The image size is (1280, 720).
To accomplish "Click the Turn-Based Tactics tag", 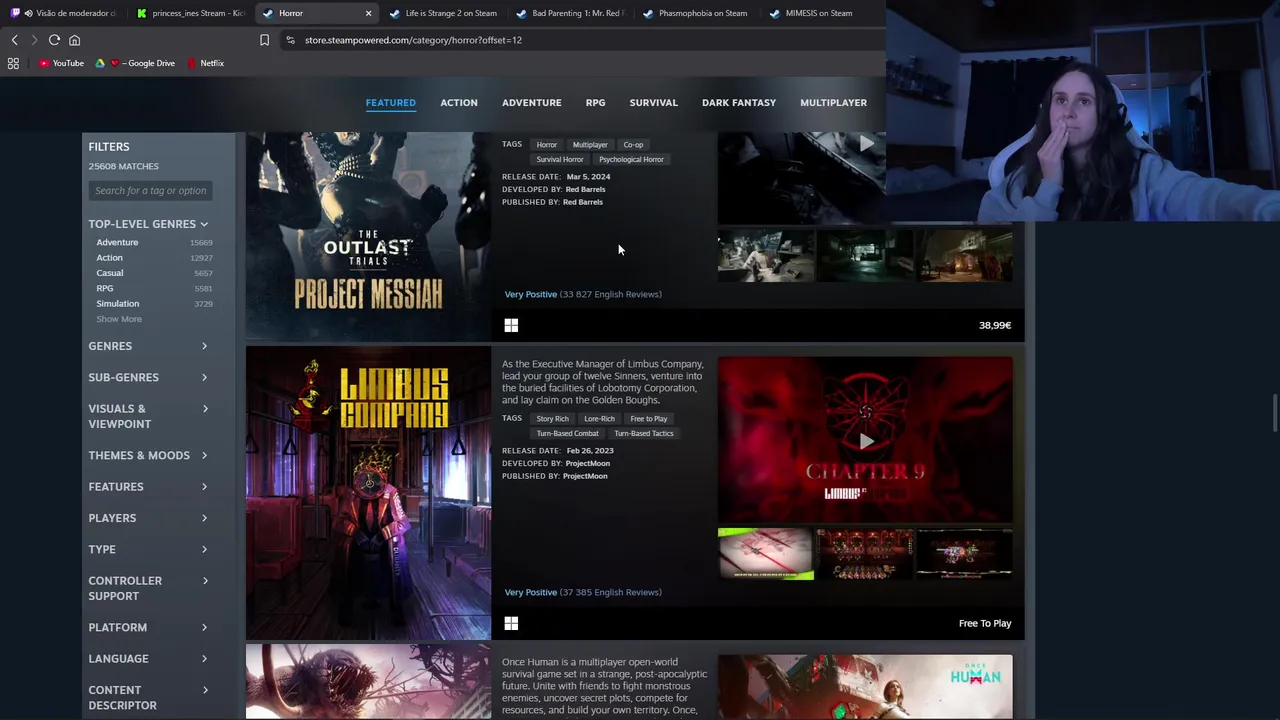I will tap(643, 433).
